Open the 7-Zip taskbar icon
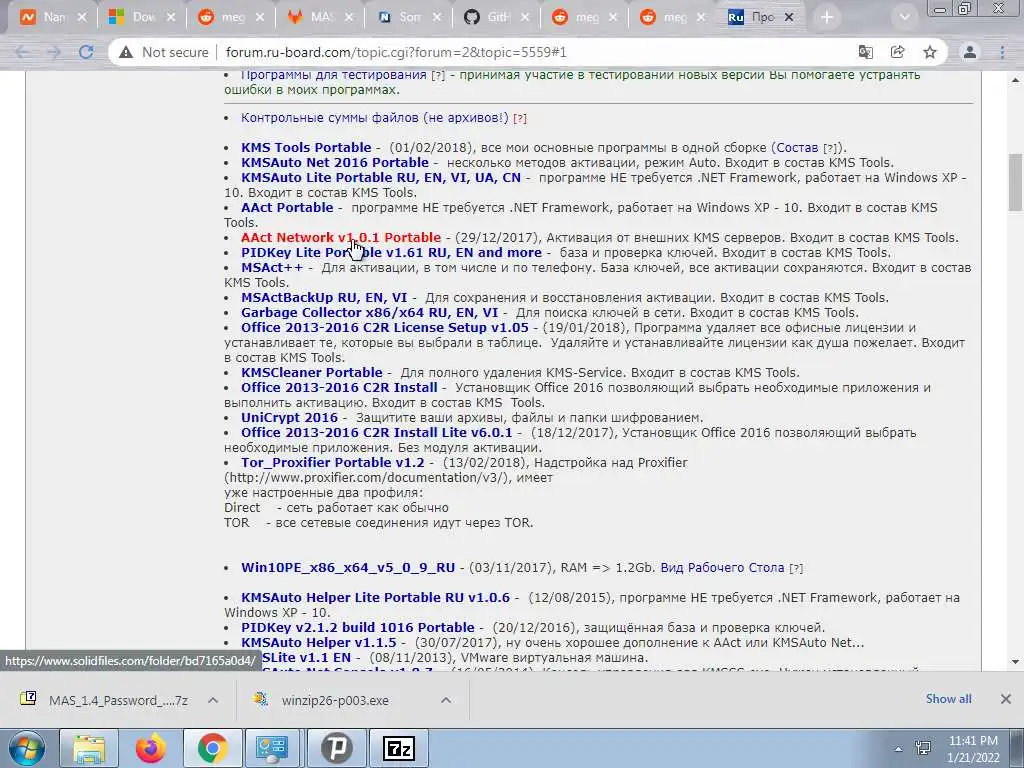Screen dimensions: 1024x768 (398, 748)
